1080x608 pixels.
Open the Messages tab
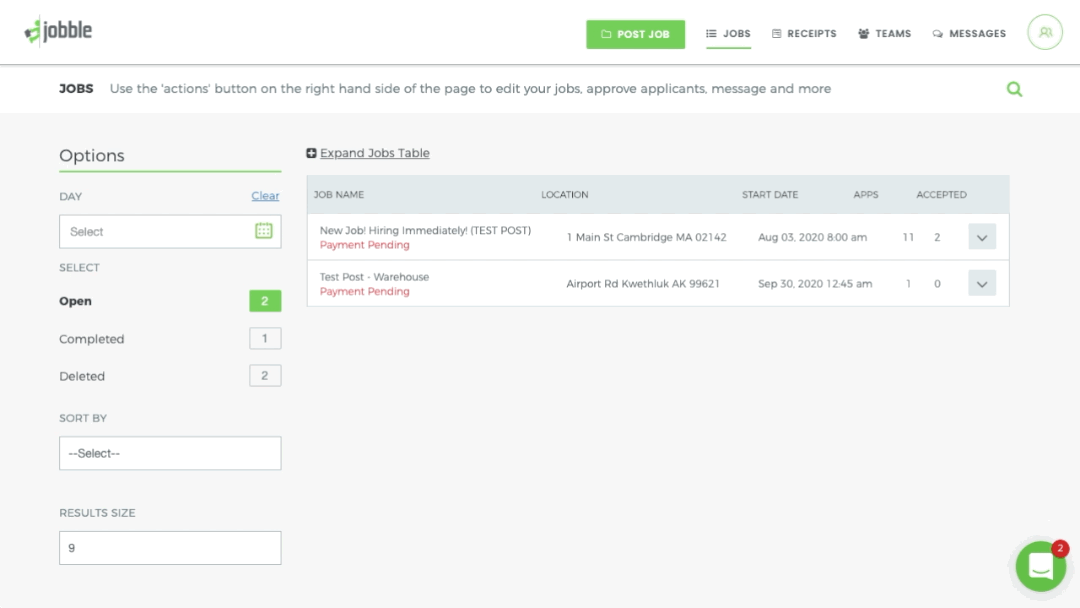pyautogui.click(x=969, y=34)
